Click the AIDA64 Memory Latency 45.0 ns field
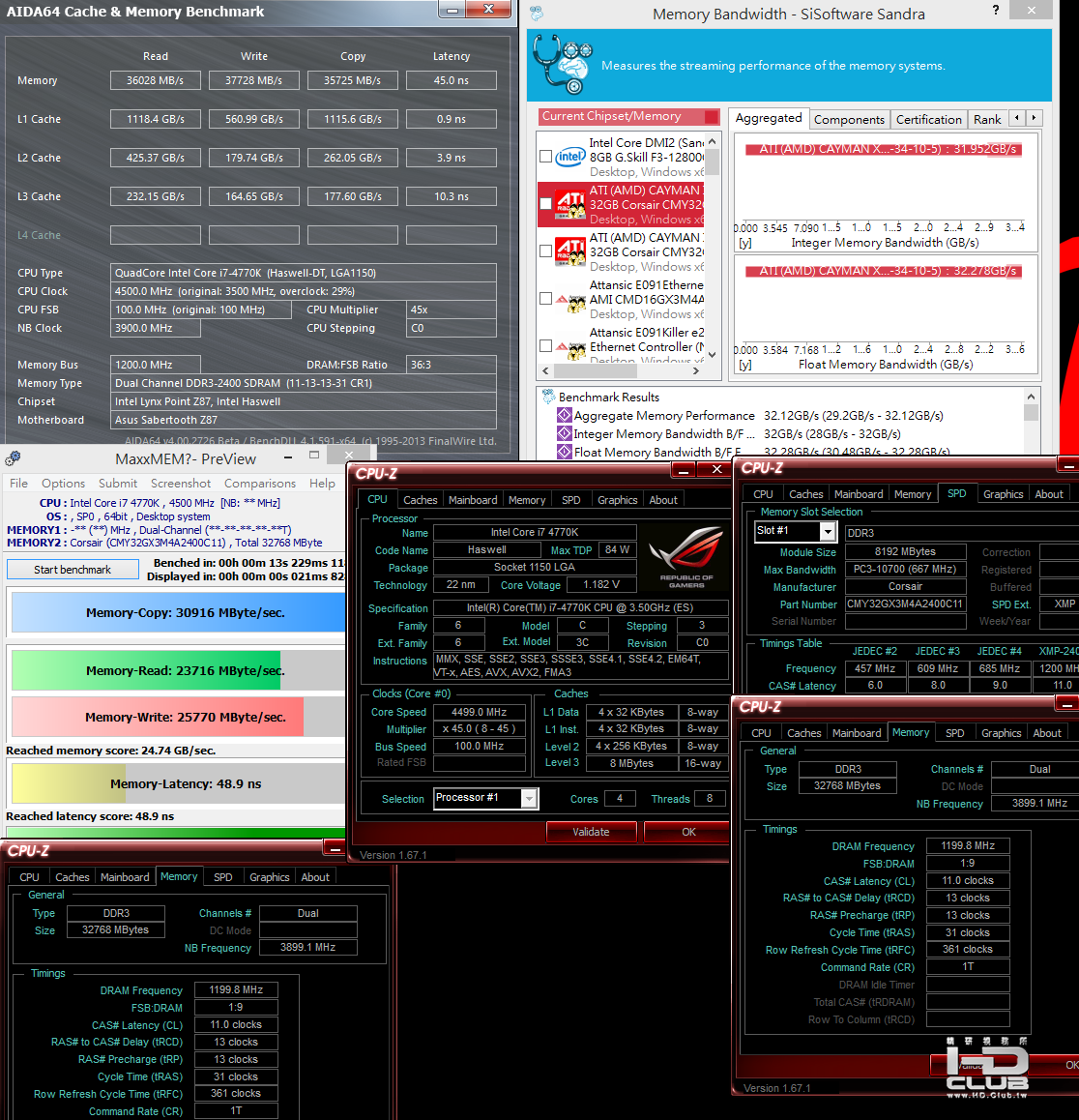 click(x=452, y=80)
